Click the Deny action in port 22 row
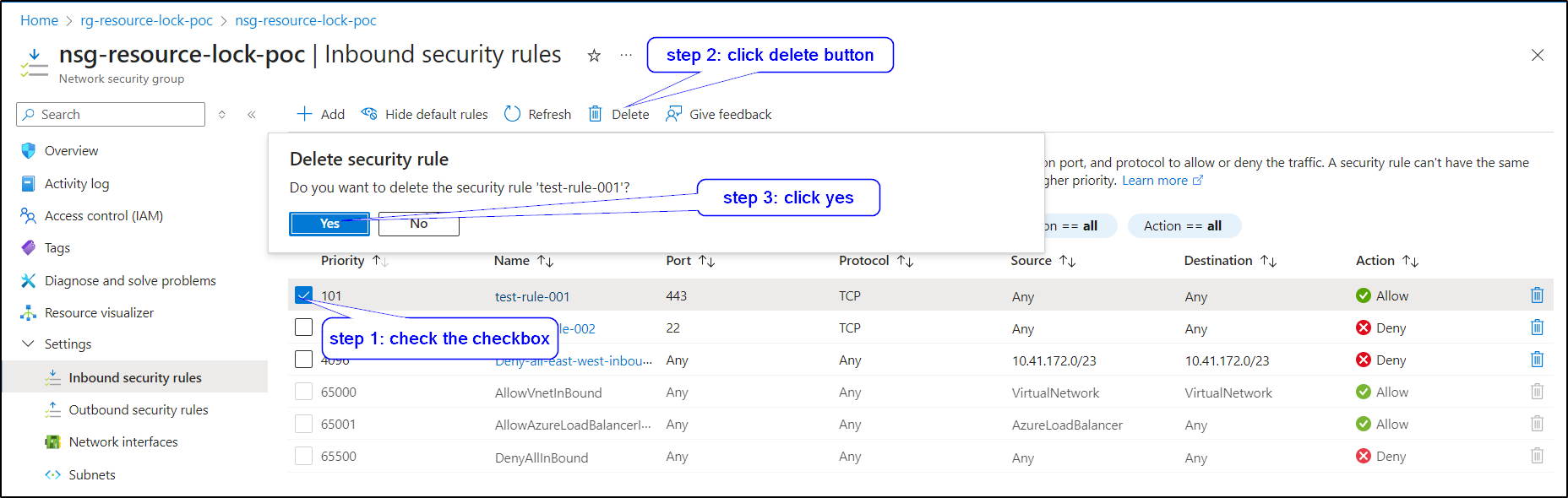 1381,328
